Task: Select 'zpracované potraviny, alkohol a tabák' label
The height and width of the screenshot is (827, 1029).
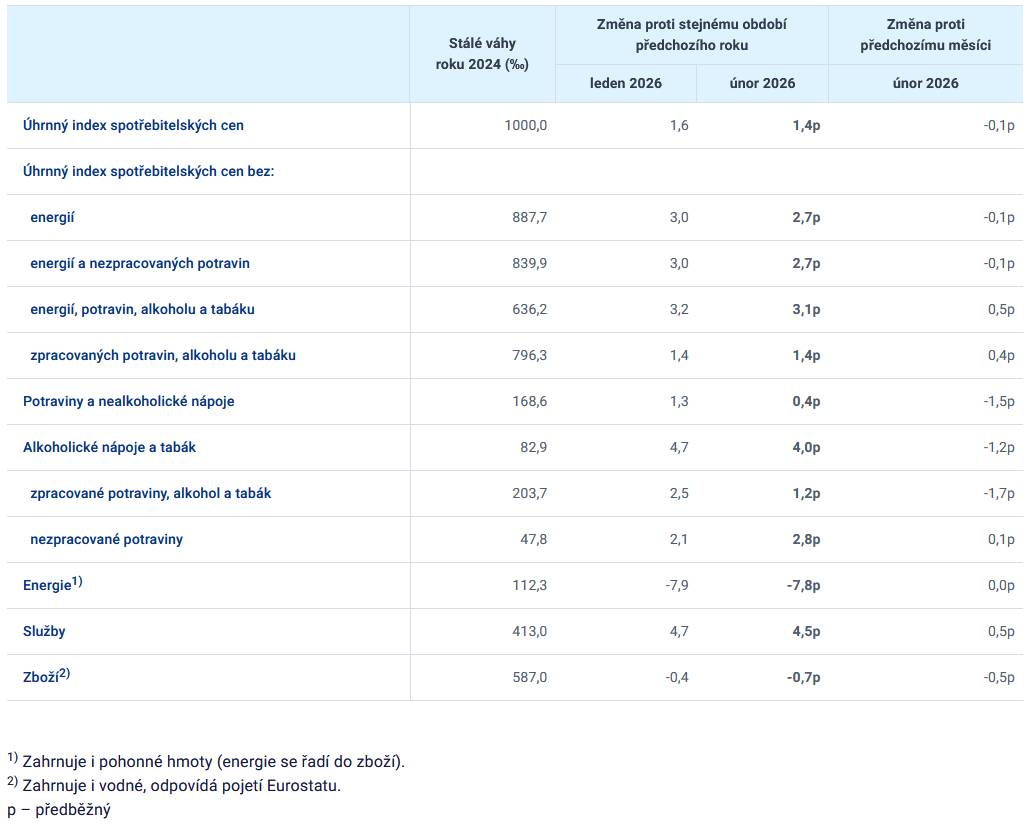Action: pyautogui.click(x=151, y=494)
